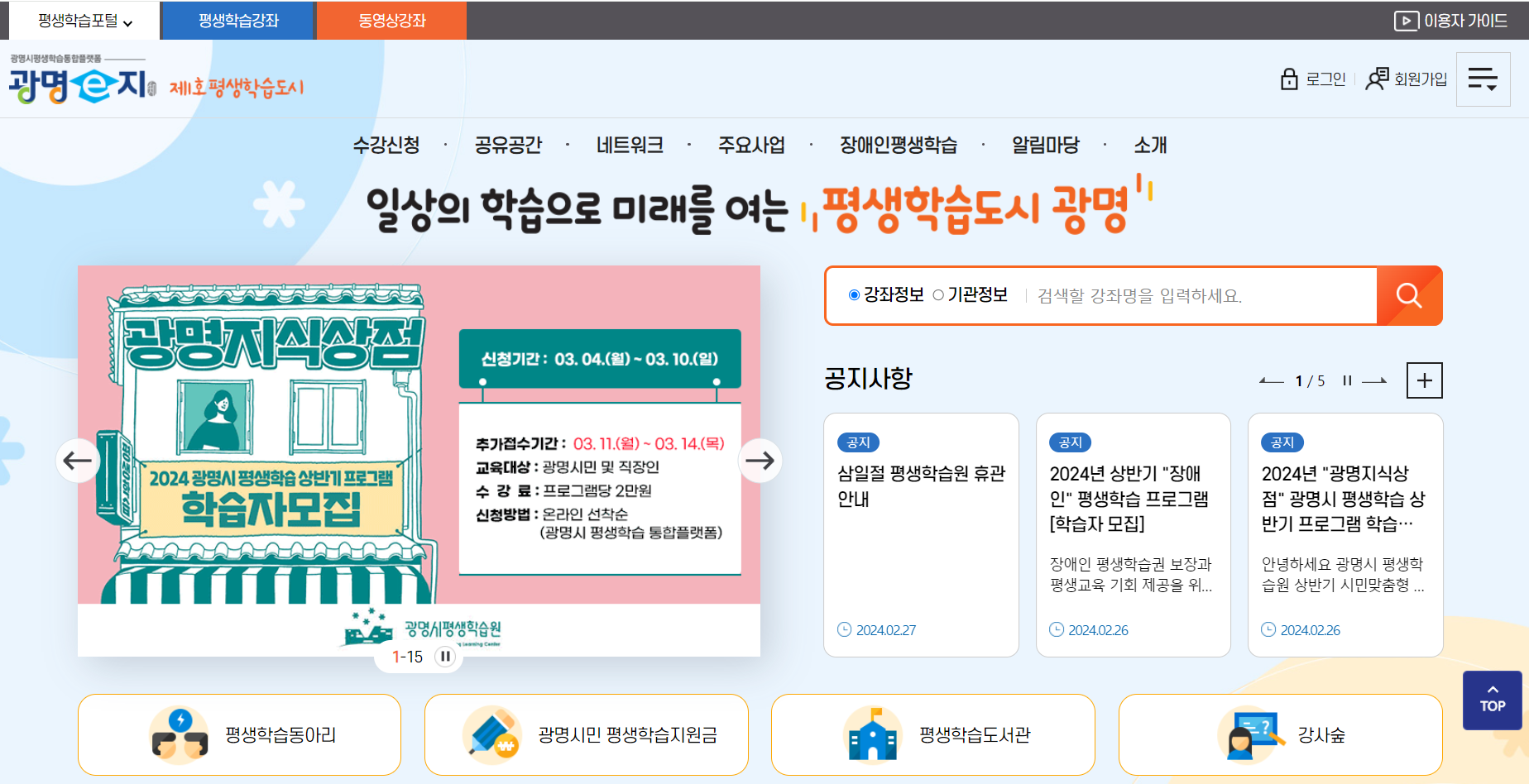Click the 회원가입 person icon
Viewport: 1529px width, 784px height.
(x=1377, y=79)
